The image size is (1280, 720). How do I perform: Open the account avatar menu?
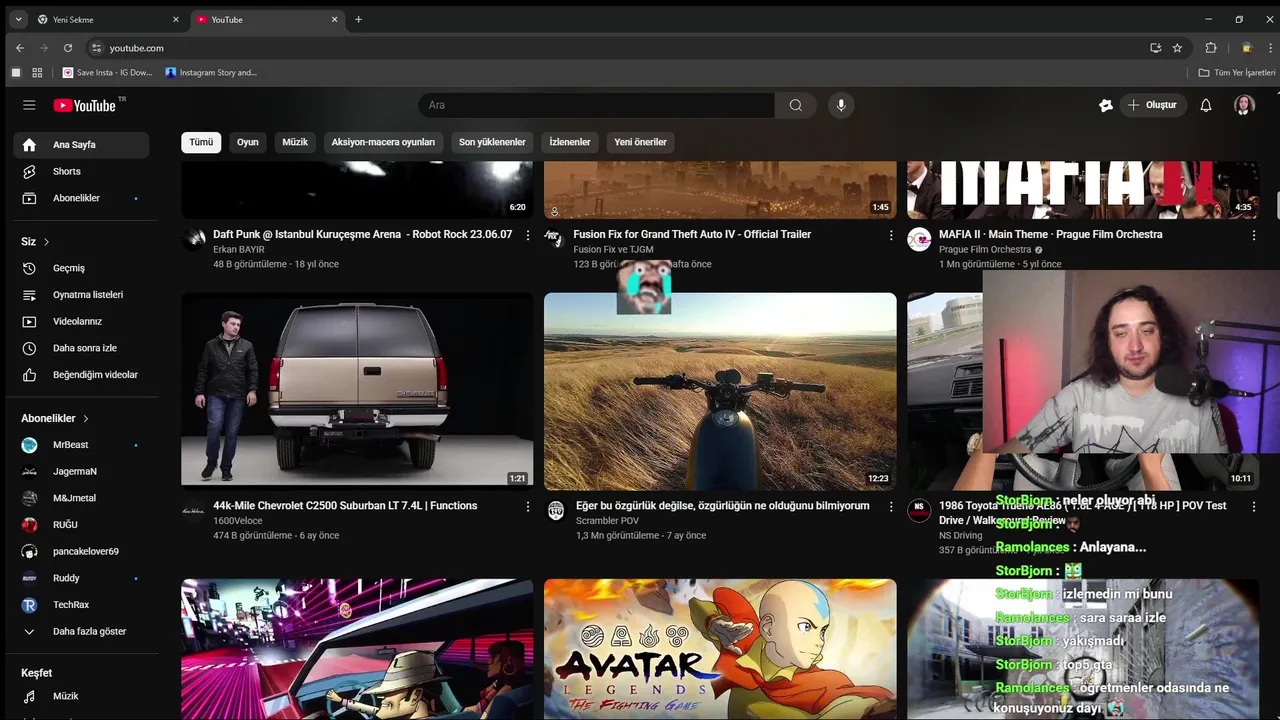(x=1244, y=105)
